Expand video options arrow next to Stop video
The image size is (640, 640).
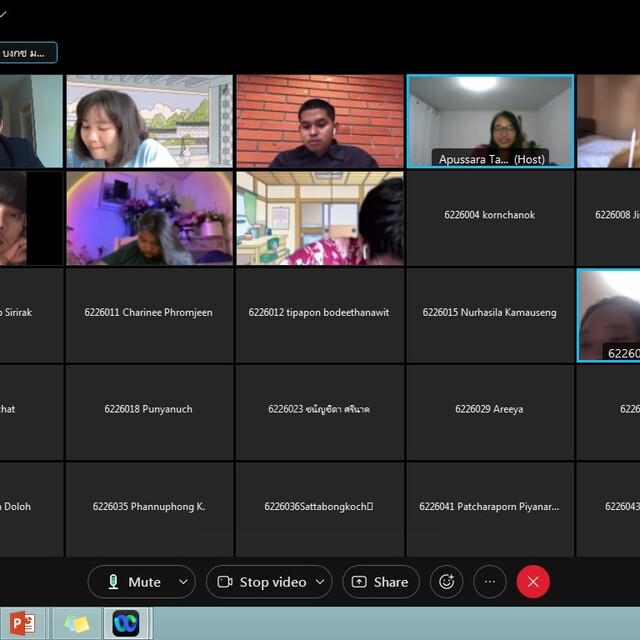click(320, 582)
